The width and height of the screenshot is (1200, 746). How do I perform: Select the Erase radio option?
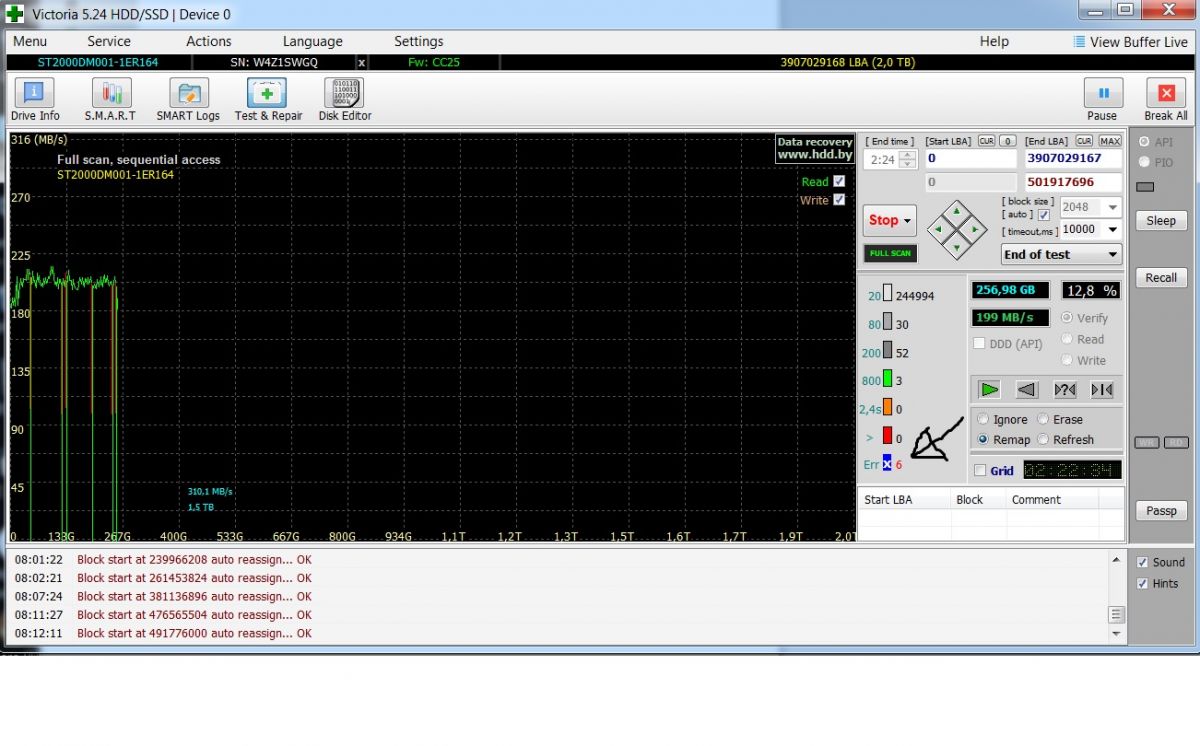coord(1043,419)
